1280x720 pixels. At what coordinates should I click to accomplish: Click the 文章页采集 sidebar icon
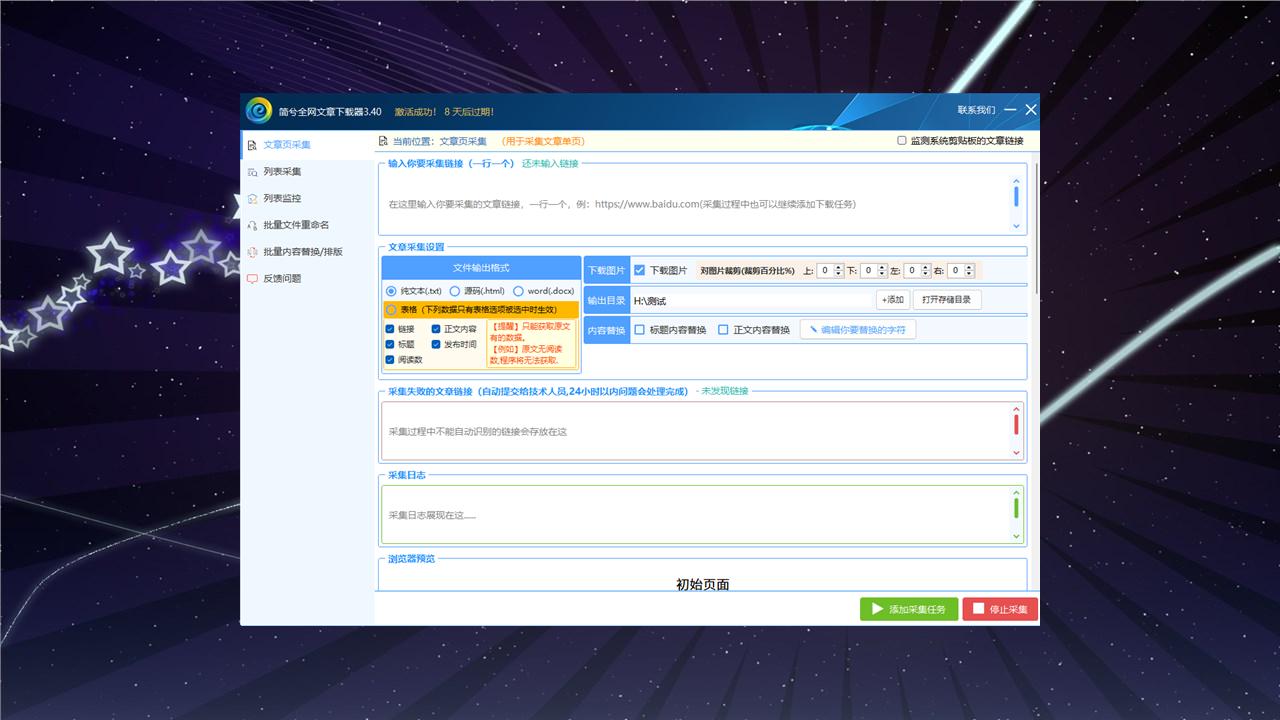click(252, 145)
